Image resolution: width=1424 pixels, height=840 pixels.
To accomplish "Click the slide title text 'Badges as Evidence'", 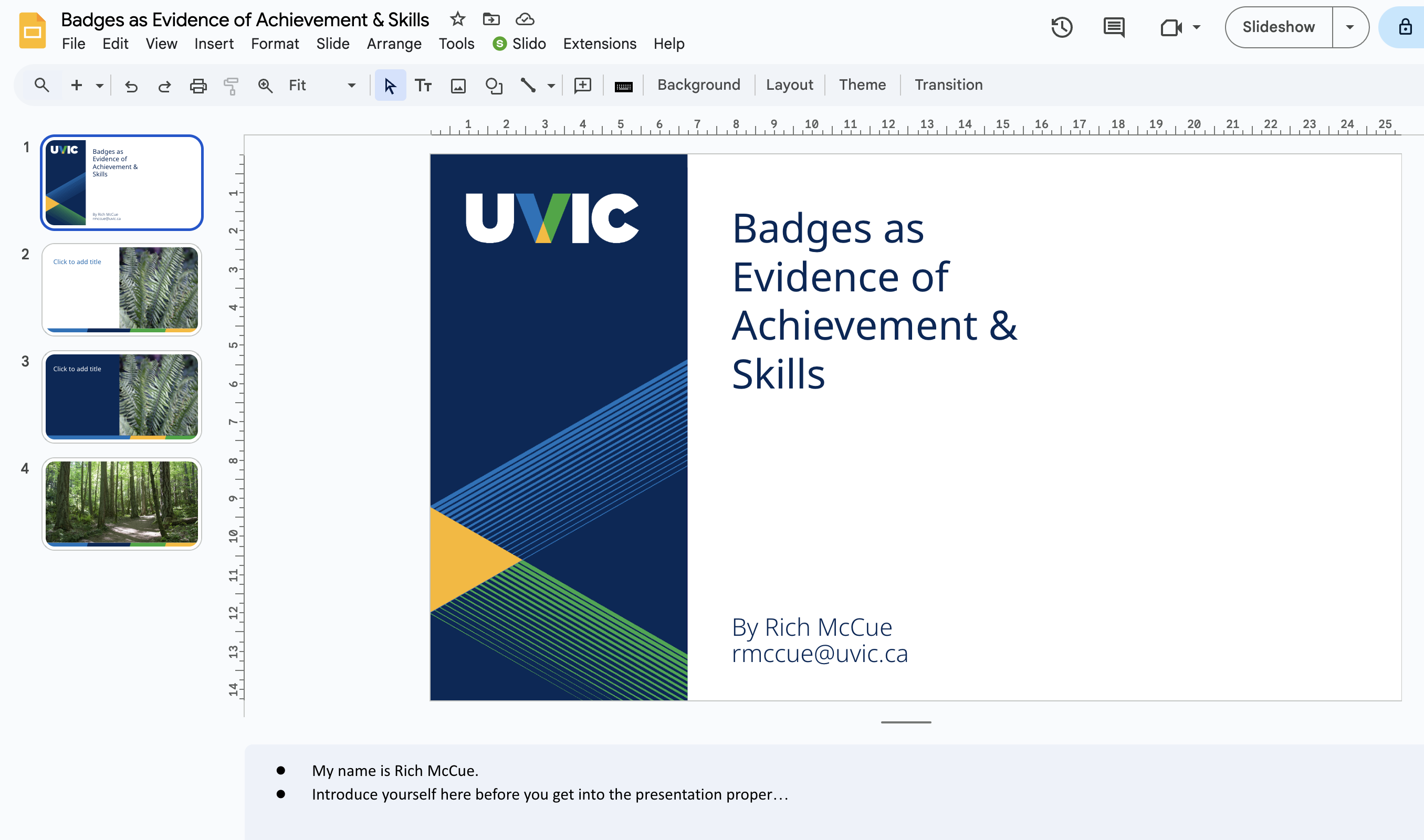I will click(x=874, y=301).
